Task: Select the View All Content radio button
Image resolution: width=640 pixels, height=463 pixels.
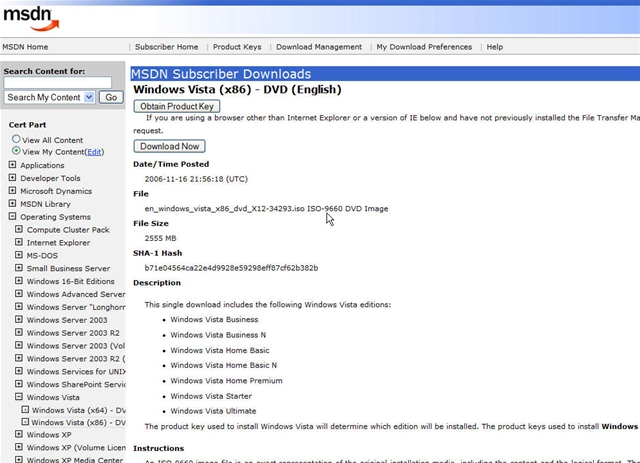Action: pos(16,139)
